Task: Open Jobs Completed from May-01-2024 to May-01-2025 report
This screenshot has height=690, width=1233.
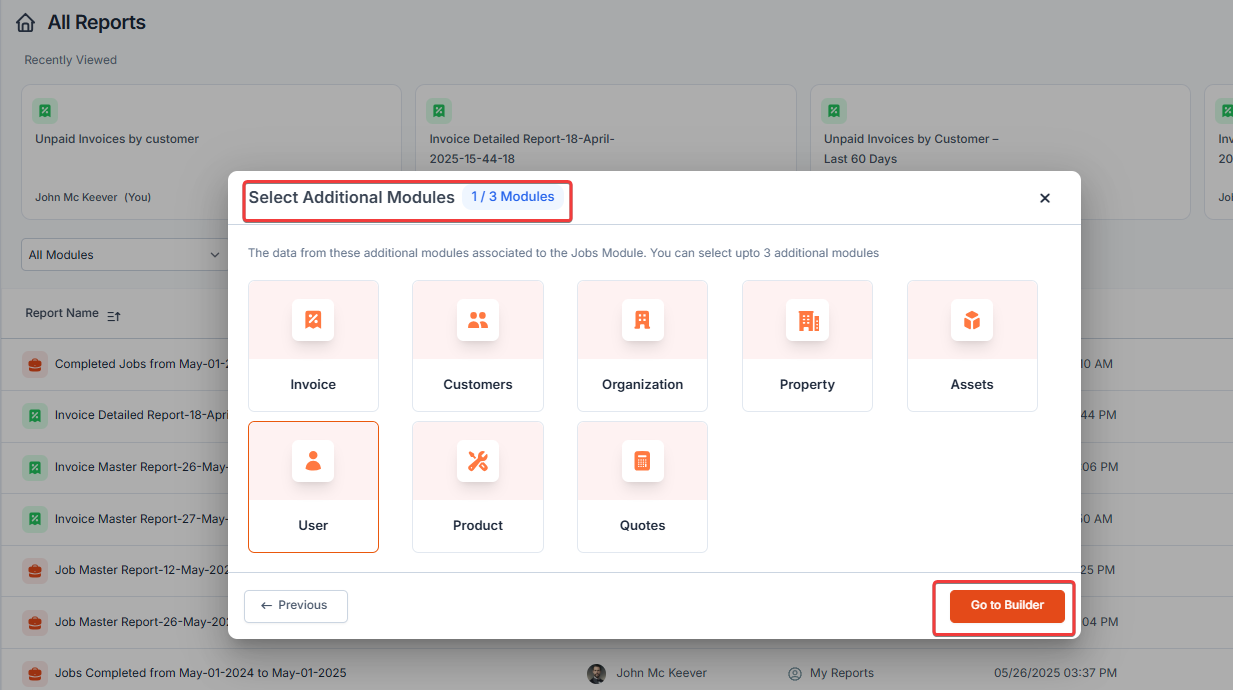Action: pos(201,673)
